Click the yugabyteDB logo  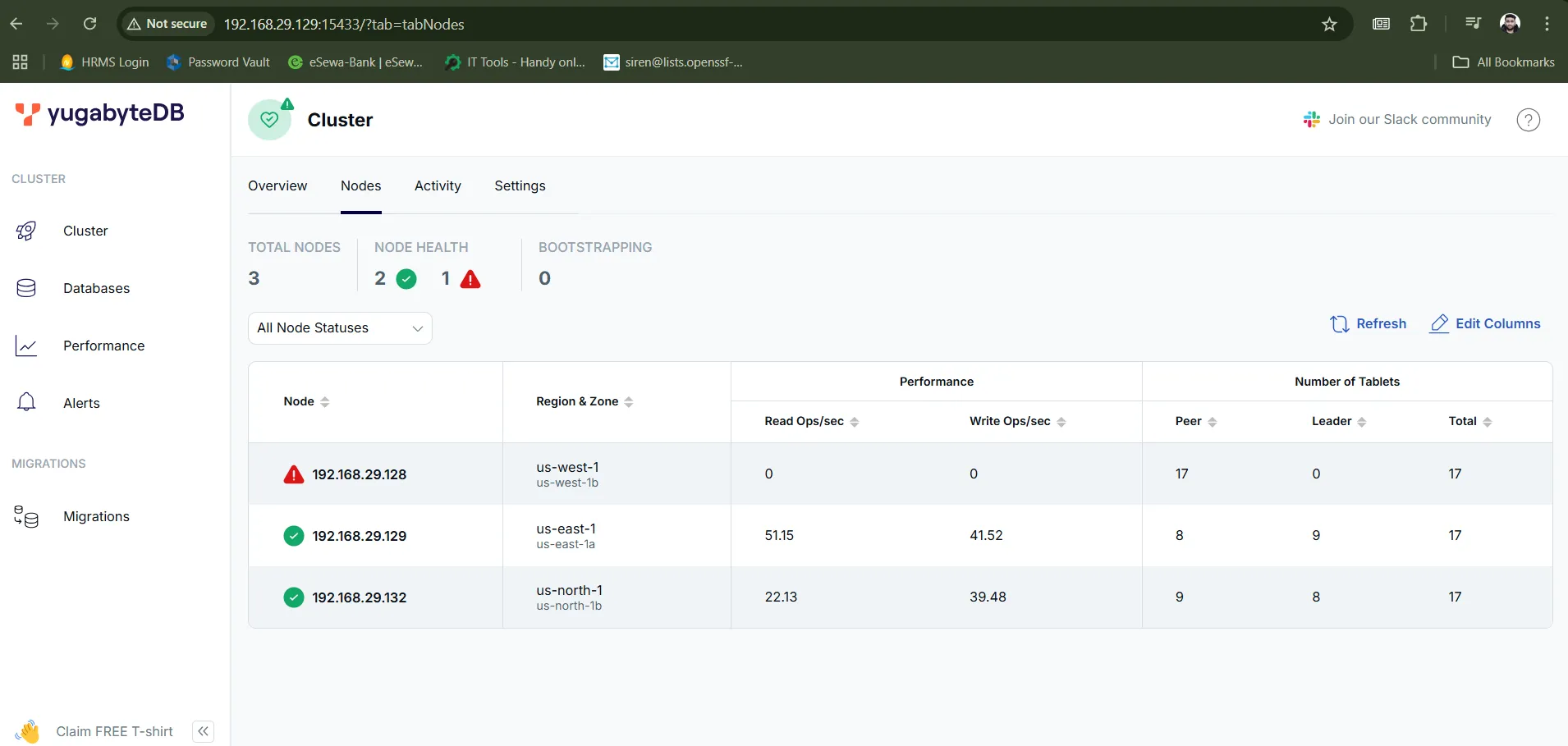click(x=99, y=113)
